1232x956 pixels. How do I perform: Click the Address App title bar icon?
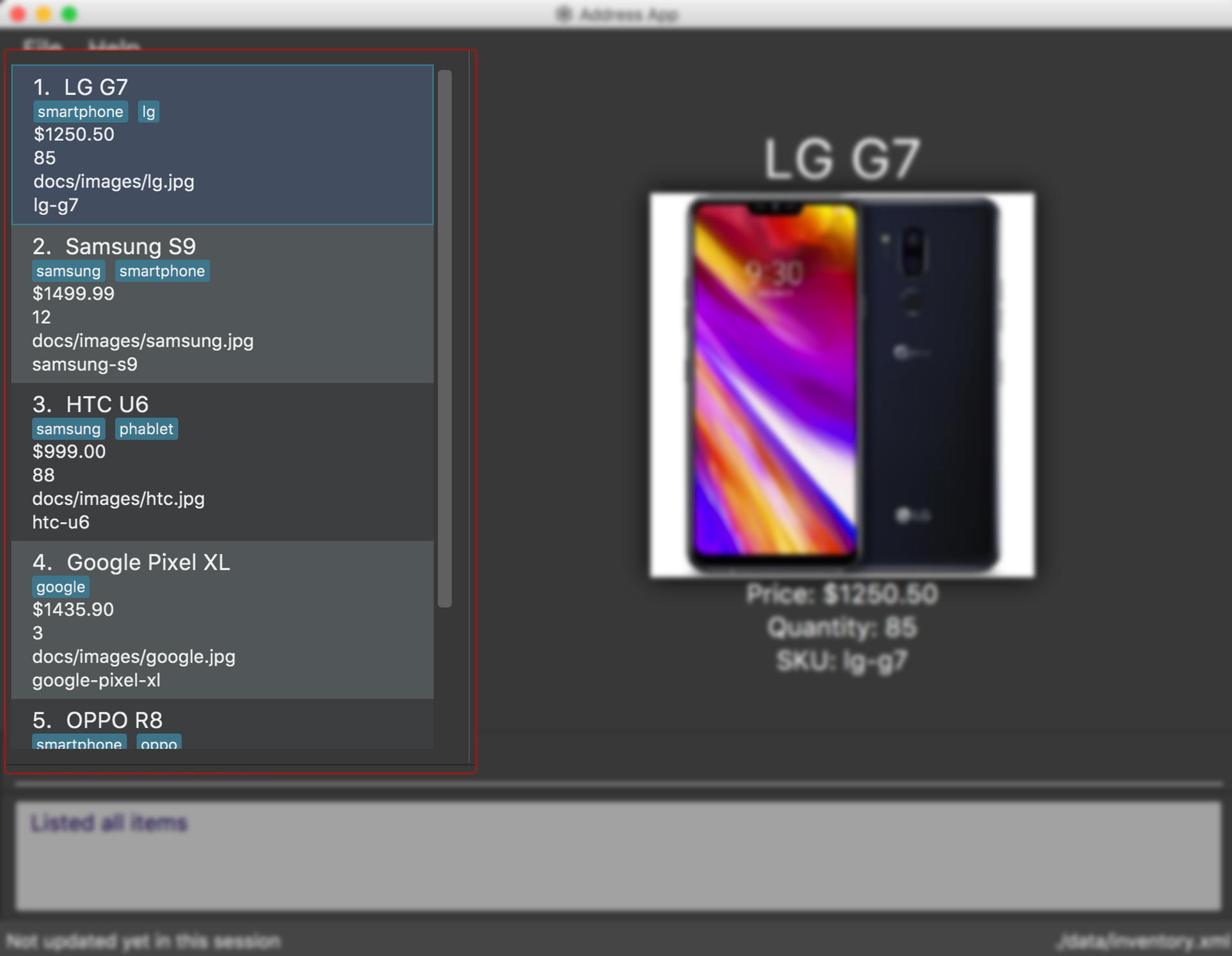click(564, 14)
